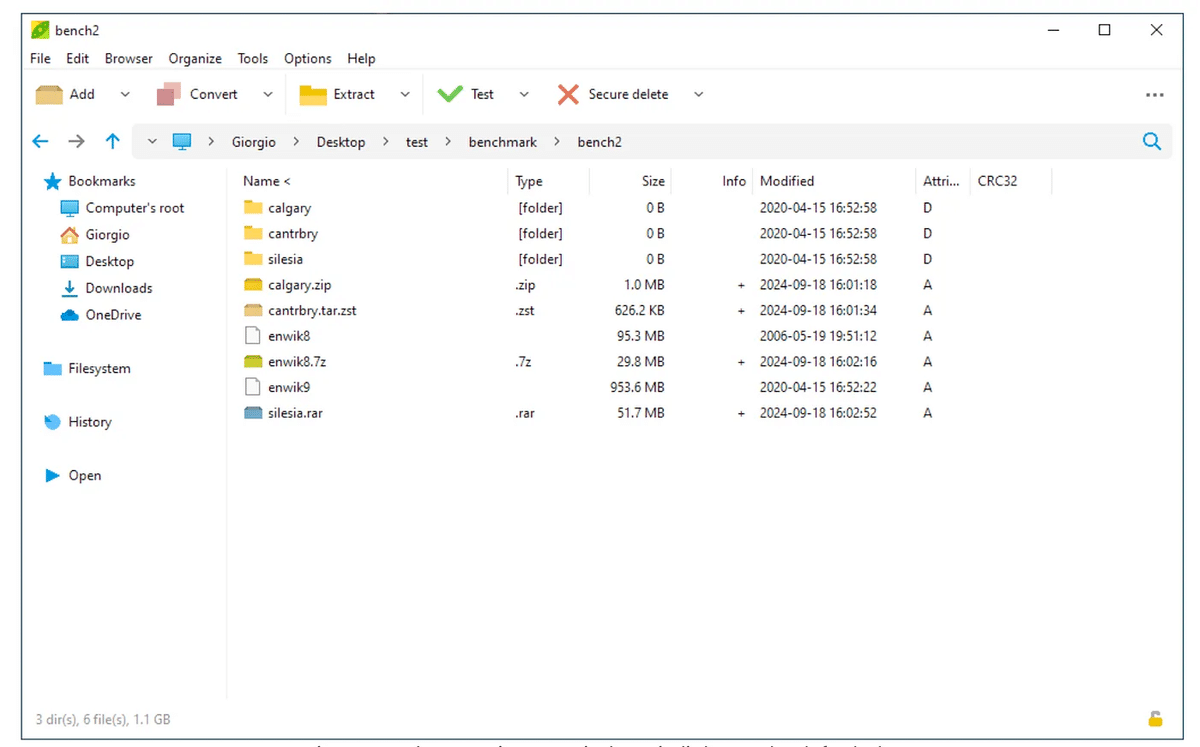The width and height of the screenshot is (1200, 747).
Task: Expand the Add dropdown arrow
Action: 125,95
